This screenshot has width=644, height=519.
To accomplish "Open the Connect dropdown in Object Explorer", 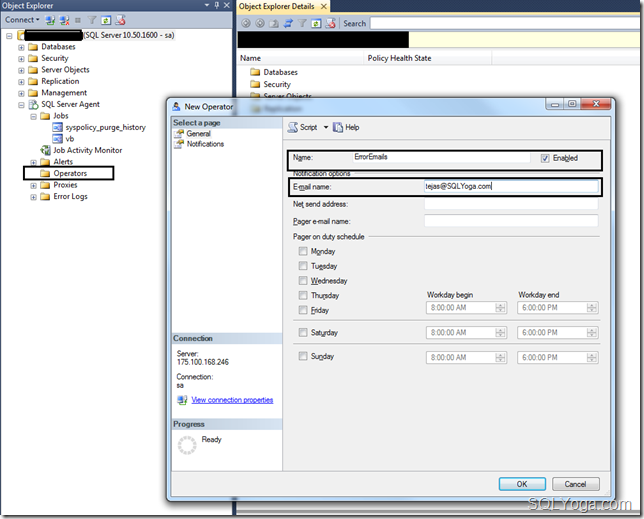I will pos(22,20).
